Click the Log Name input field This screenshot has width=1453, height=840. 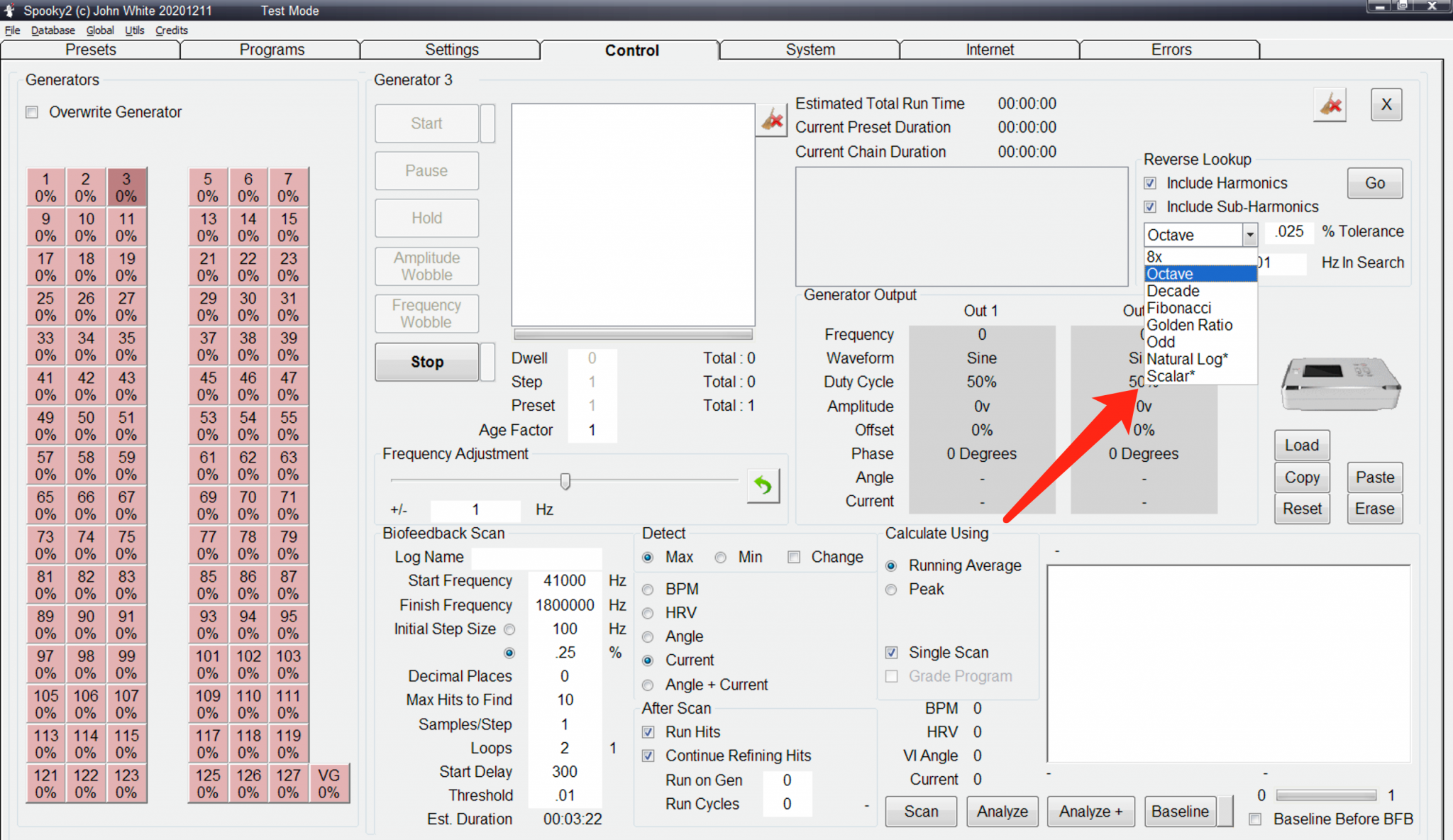pyautogui.click(x=536, y=557)
